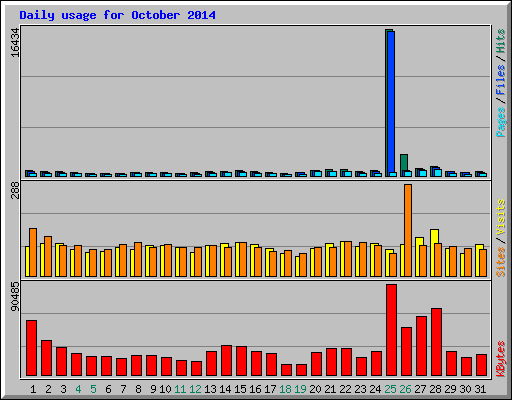Click the 288 axis value
This screenshot has width=512, height=400.
tap(15, 191)
